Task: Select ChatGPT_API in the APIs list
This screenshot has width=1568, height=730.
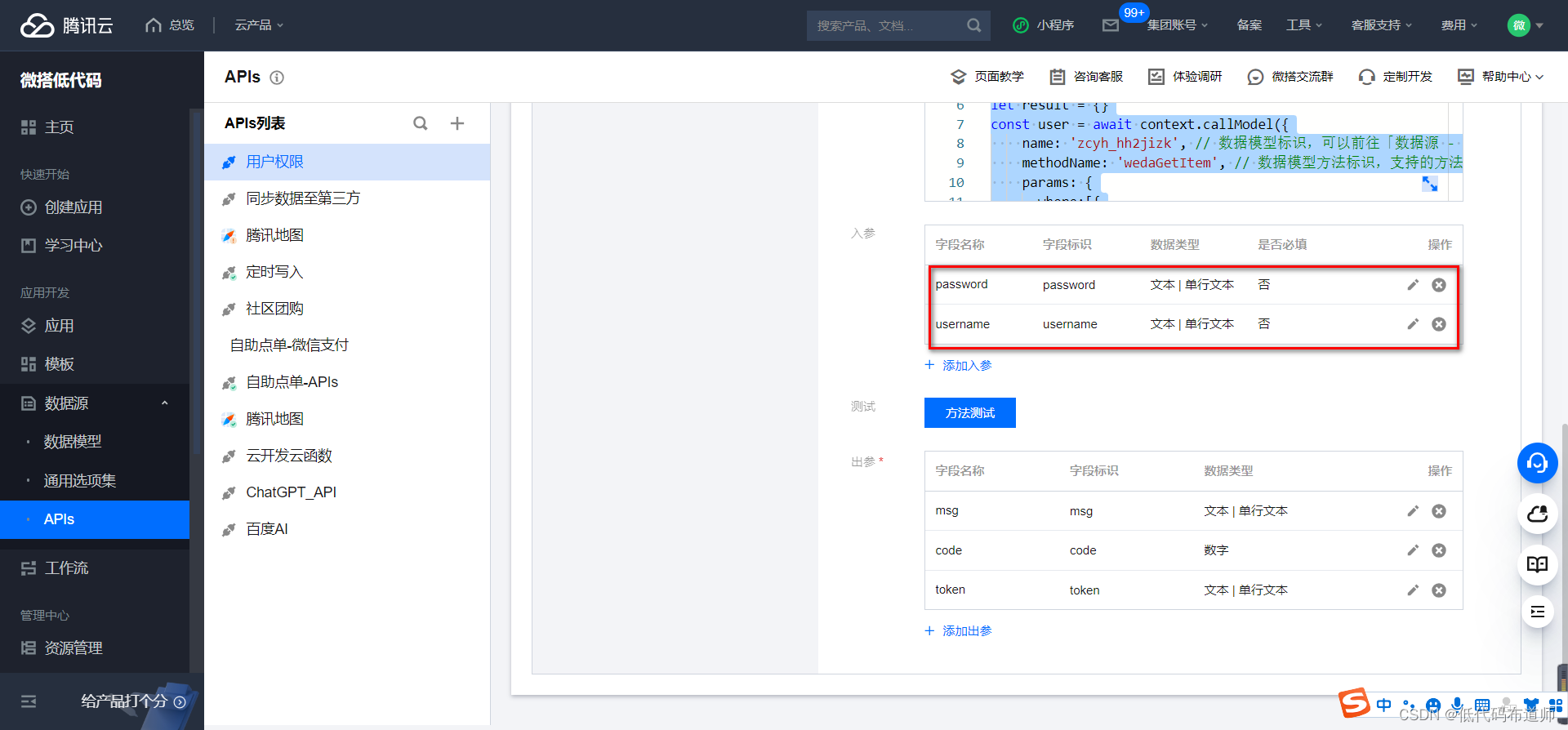Action: click(347, 492)
